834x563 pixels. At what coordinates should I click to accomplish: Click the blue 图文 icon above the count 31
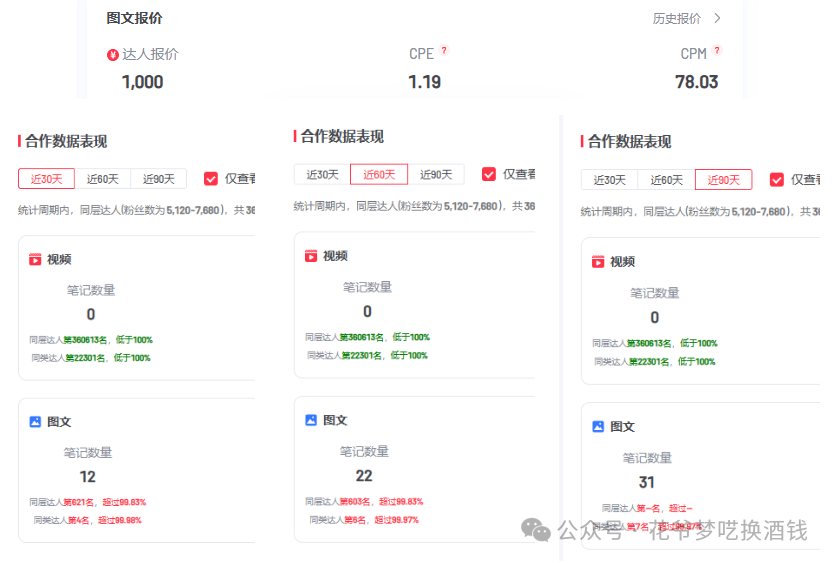pyautogui.click(x=598, y=426)
